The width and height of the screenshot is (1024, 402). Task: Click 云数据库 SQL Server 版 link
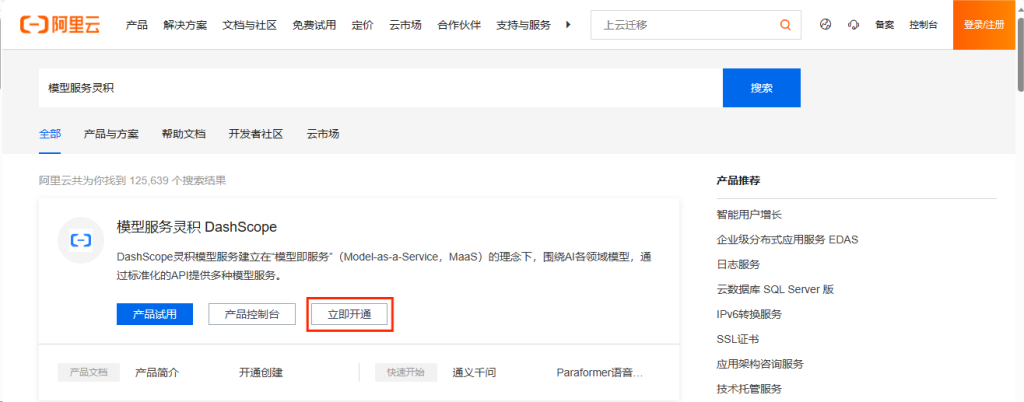pyautogui.click(x=775, y=289)
